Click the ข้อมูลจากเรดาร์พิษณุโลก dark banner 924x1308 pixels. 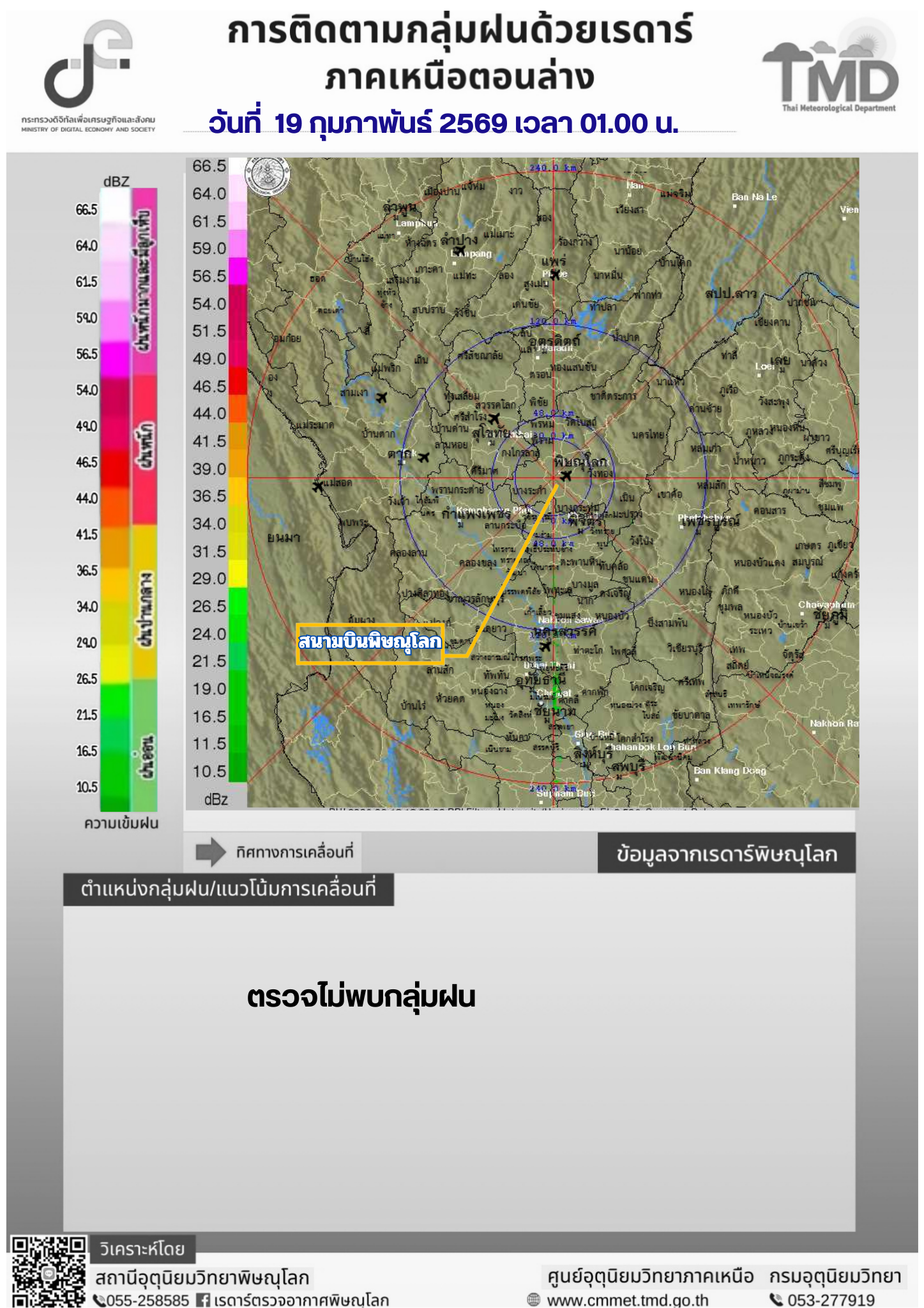pos(726,853)
